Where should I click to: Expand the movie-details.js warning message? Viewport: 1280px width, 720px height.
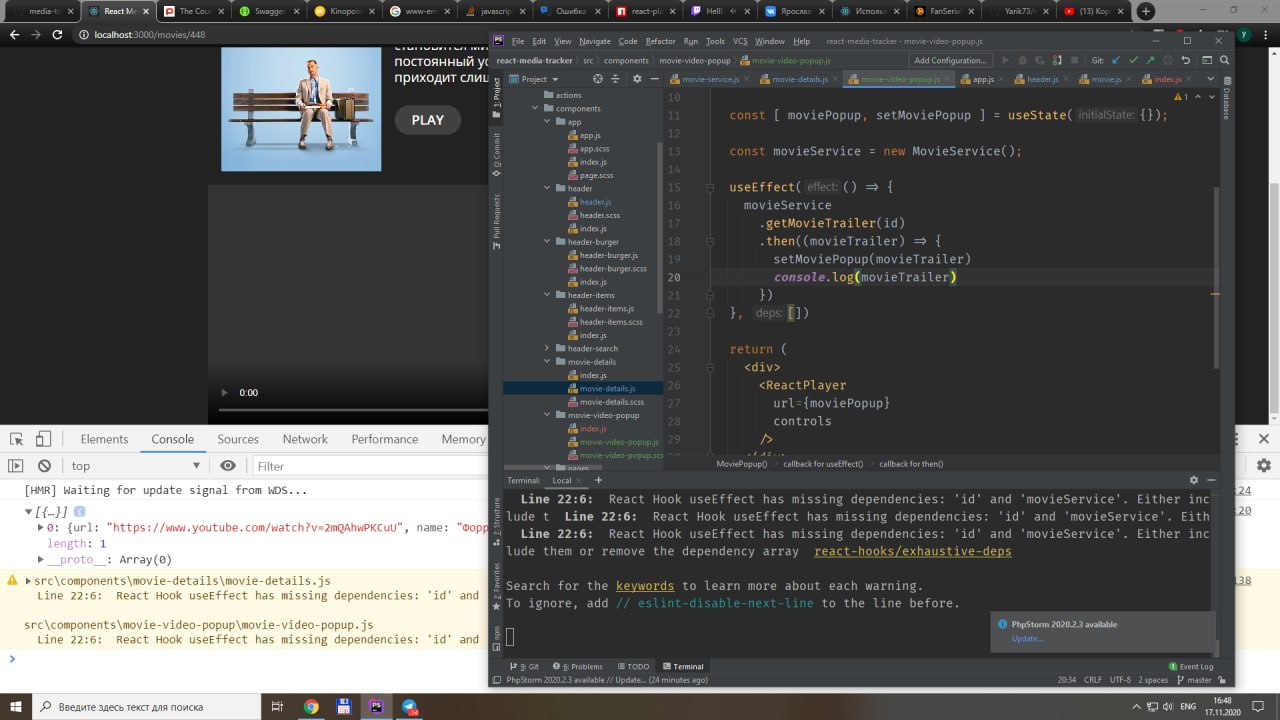coord(29,580)
